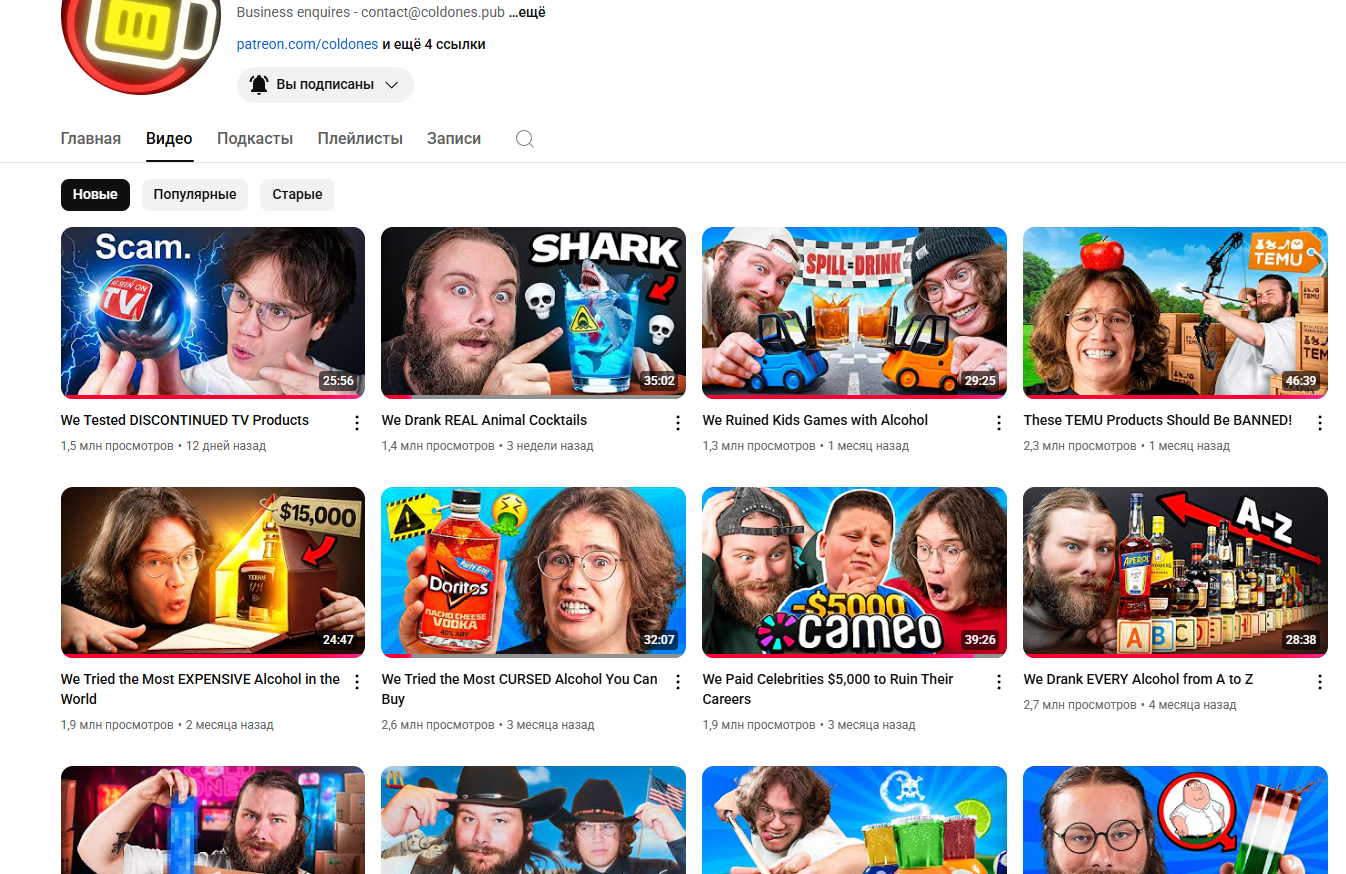This screenshot has width=1346, height=874.
Task: Open title We Tried the Most EXPENSIVE Alcohol in the World
Action: click(200, 689)
